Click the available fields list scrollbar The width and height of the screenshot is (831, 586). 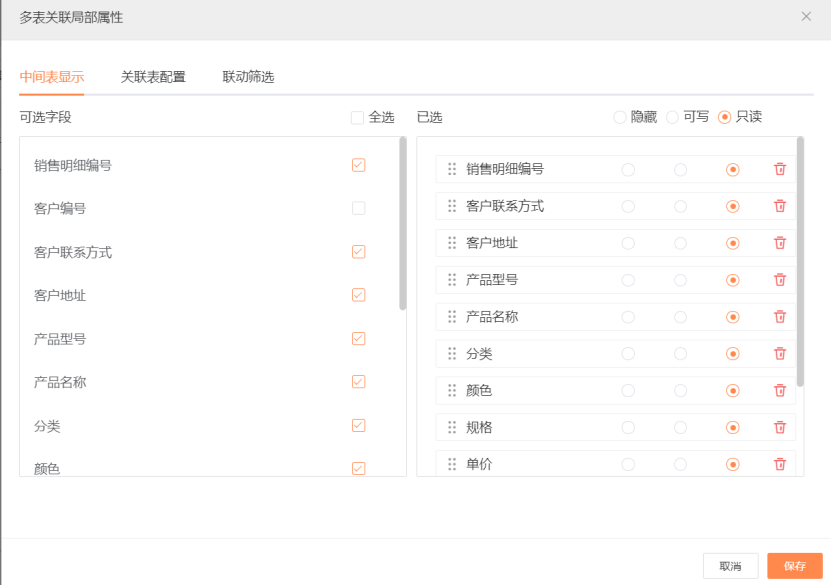402,225
